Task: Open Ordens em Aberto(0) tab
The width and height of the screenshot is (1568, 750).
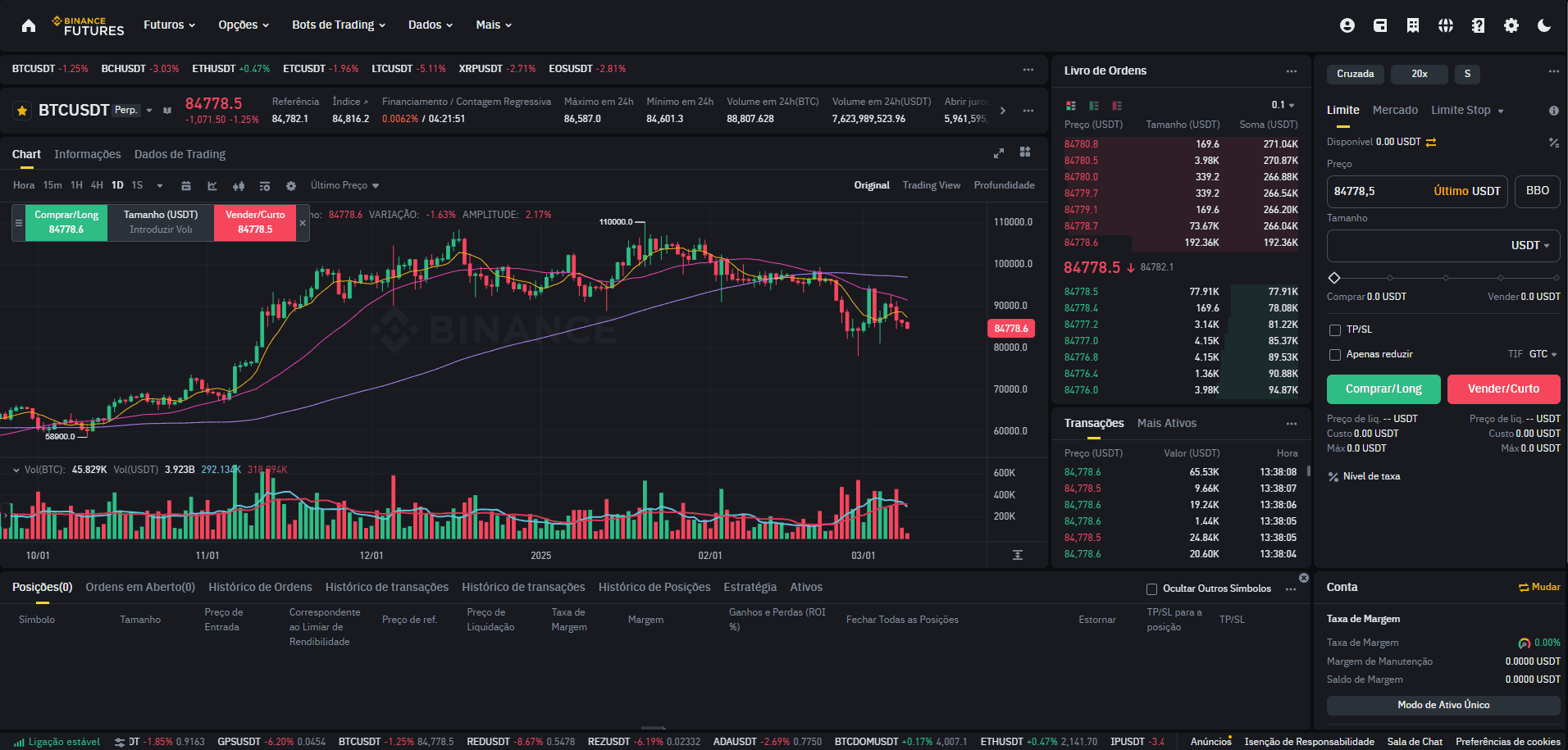Action: 140,587
